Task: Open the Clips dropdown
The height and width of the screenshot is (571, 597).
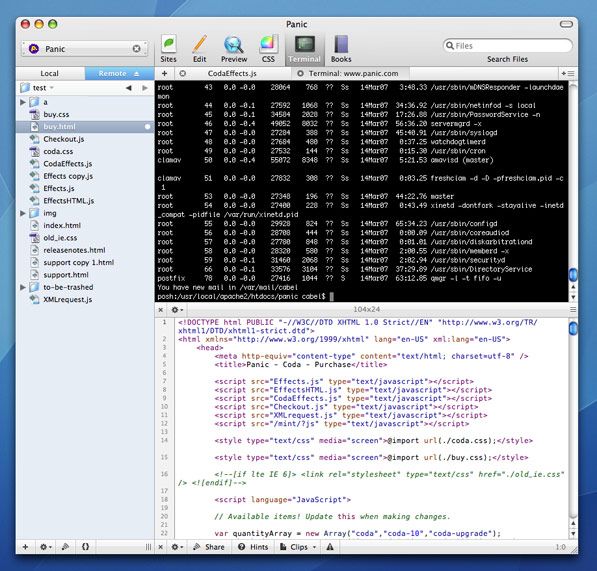Action: 298,547
